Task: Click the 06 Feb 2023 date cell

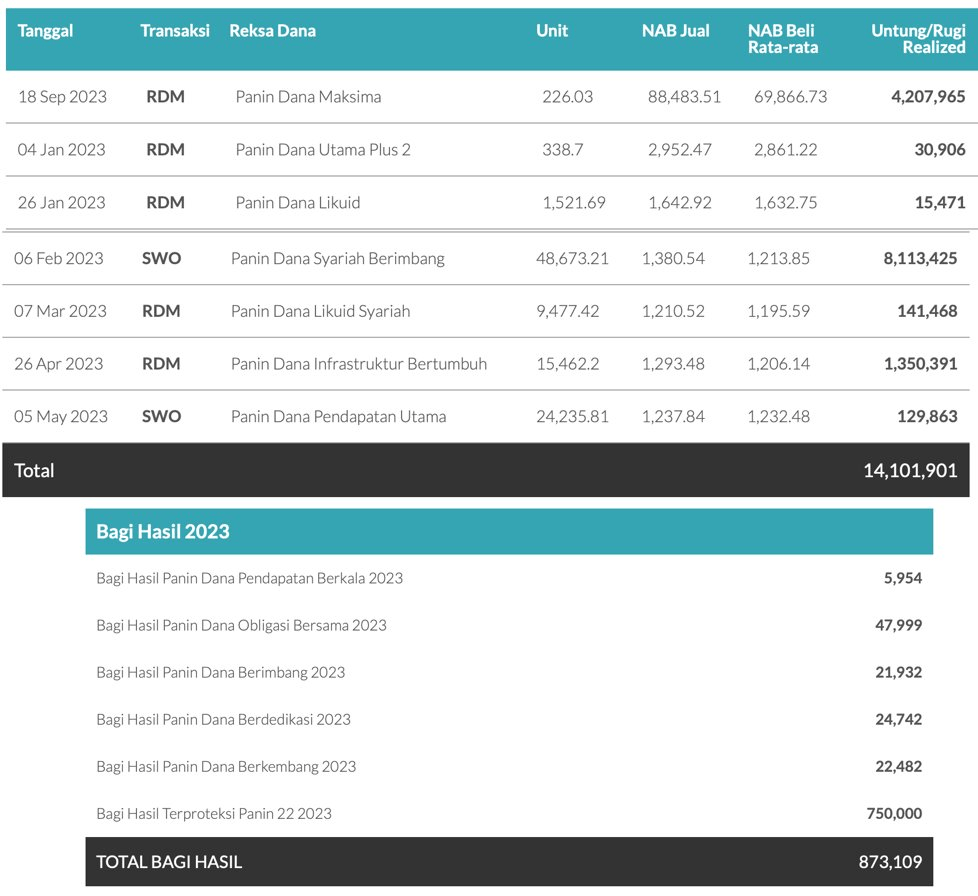Action: [59, 259]
